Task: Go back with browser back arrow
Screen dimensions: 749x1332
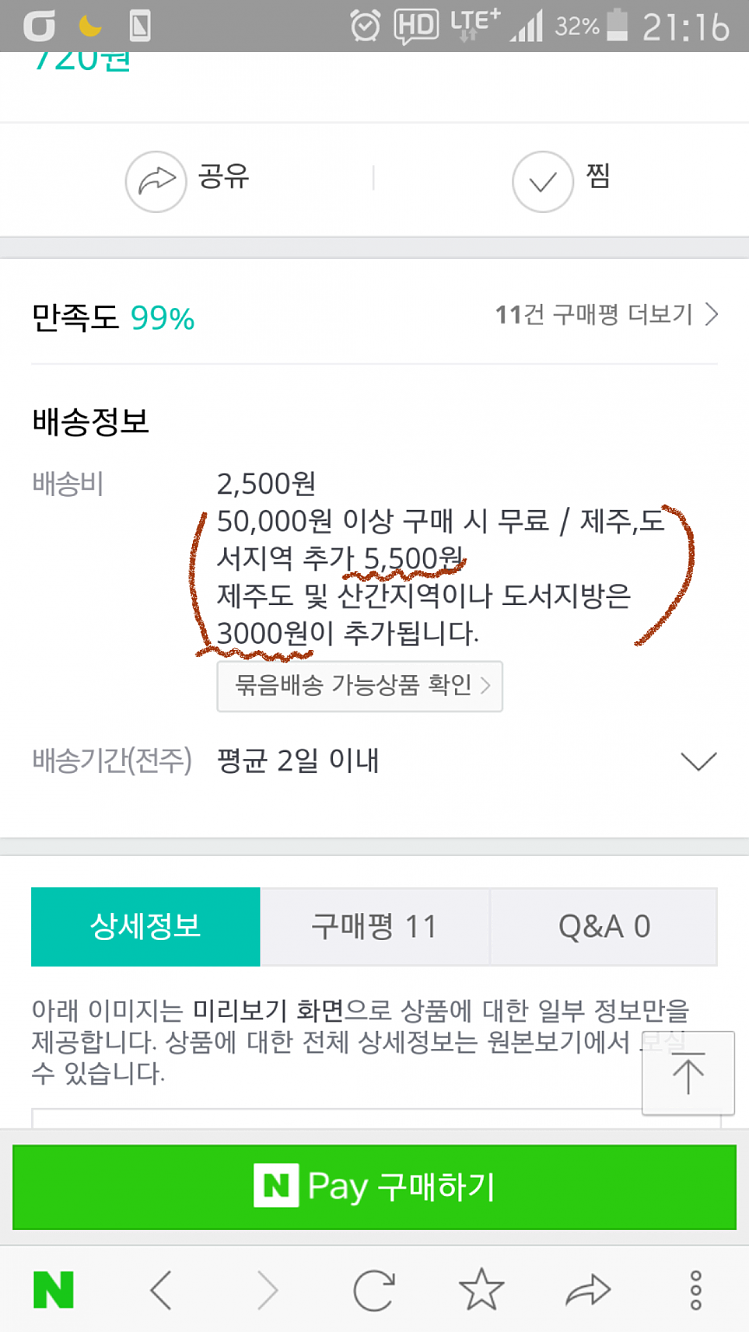Action: (161, 1290)
